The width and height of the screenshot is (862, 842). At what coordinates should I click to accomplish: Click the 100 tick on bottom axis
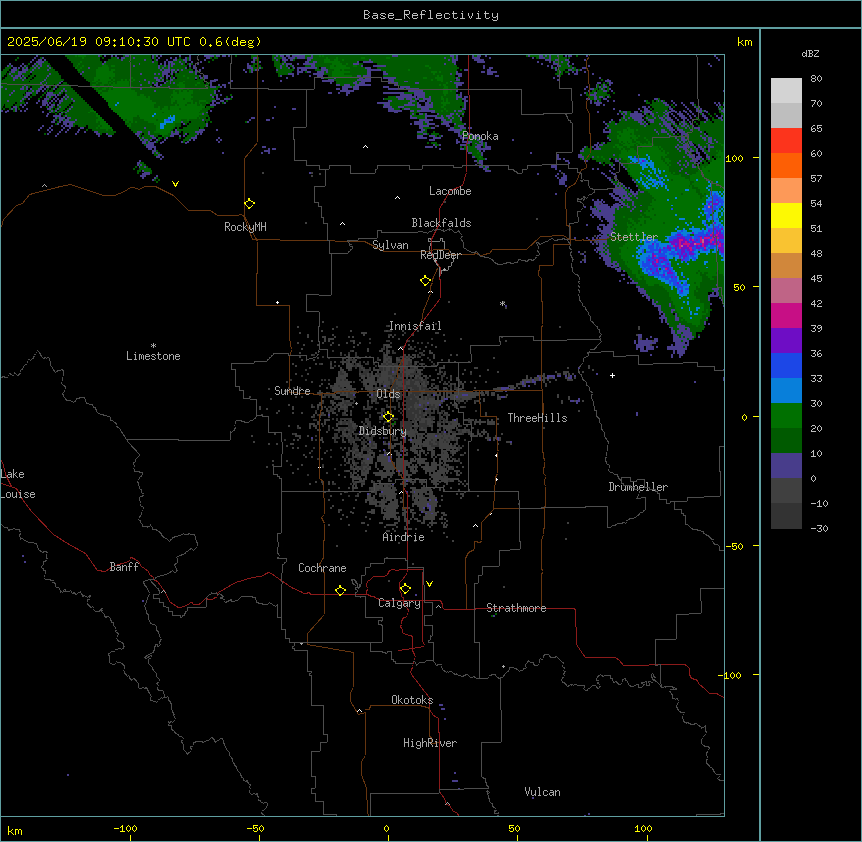click(x=643, y=829)
